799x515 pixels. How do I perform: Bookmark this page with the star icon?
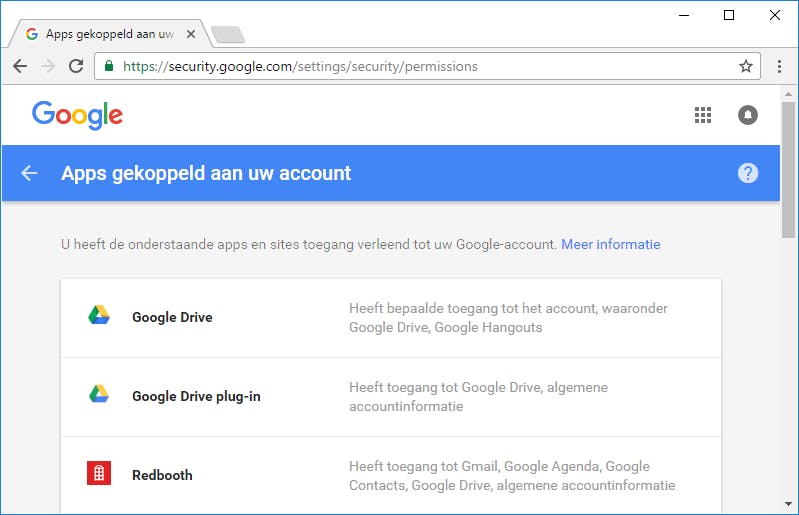[745, 67]
